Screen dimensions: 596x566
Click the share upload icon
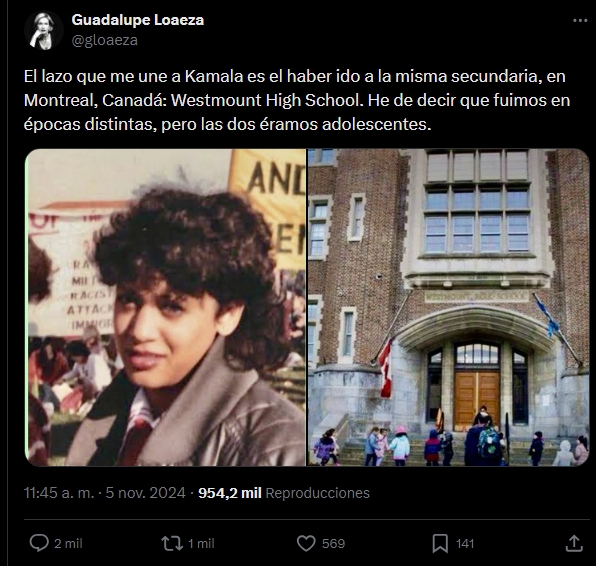pyautogui.click(x=574, y=543)
